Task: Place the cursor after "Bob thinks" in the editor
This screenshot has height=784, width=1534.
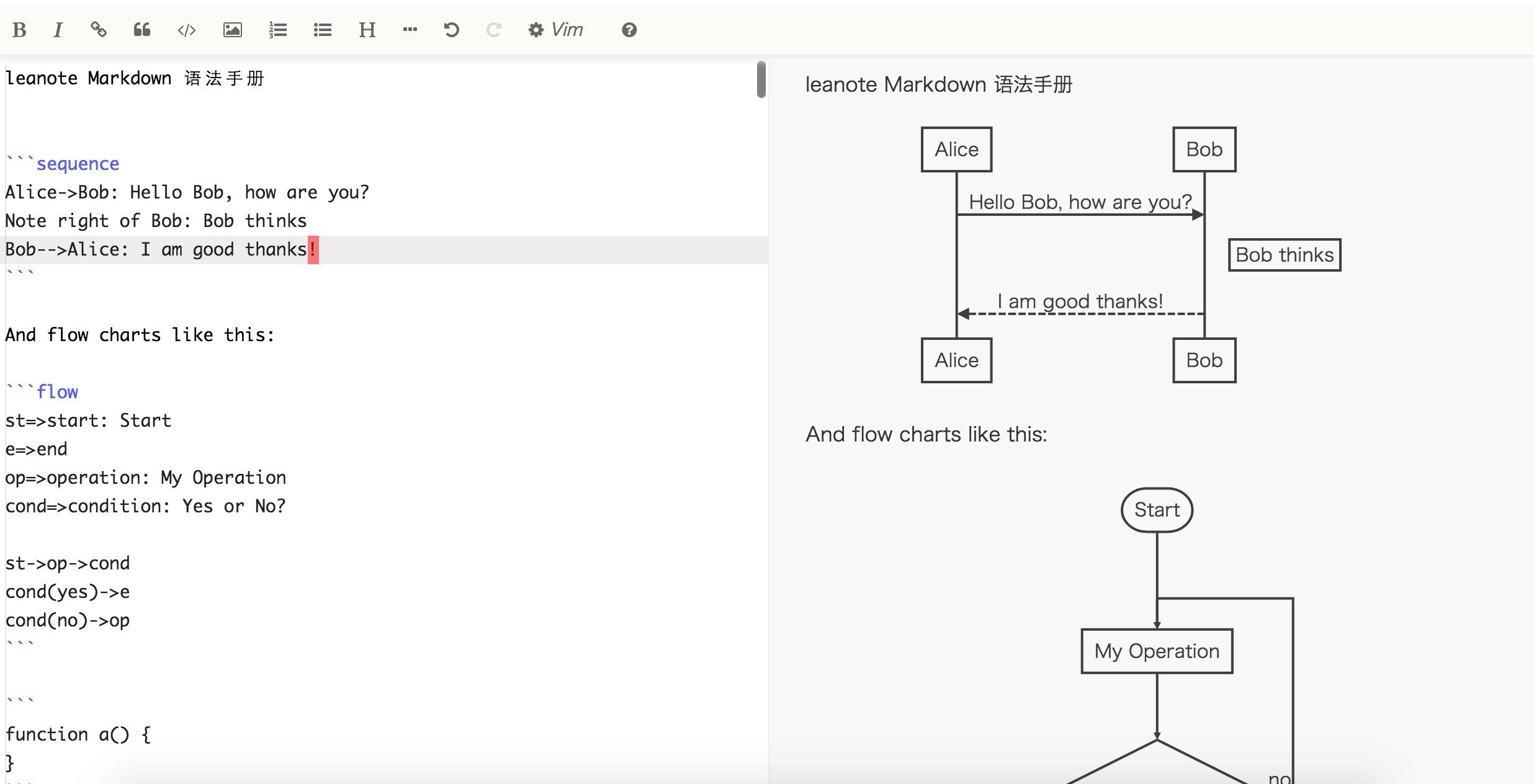Action: click(308, 221)
